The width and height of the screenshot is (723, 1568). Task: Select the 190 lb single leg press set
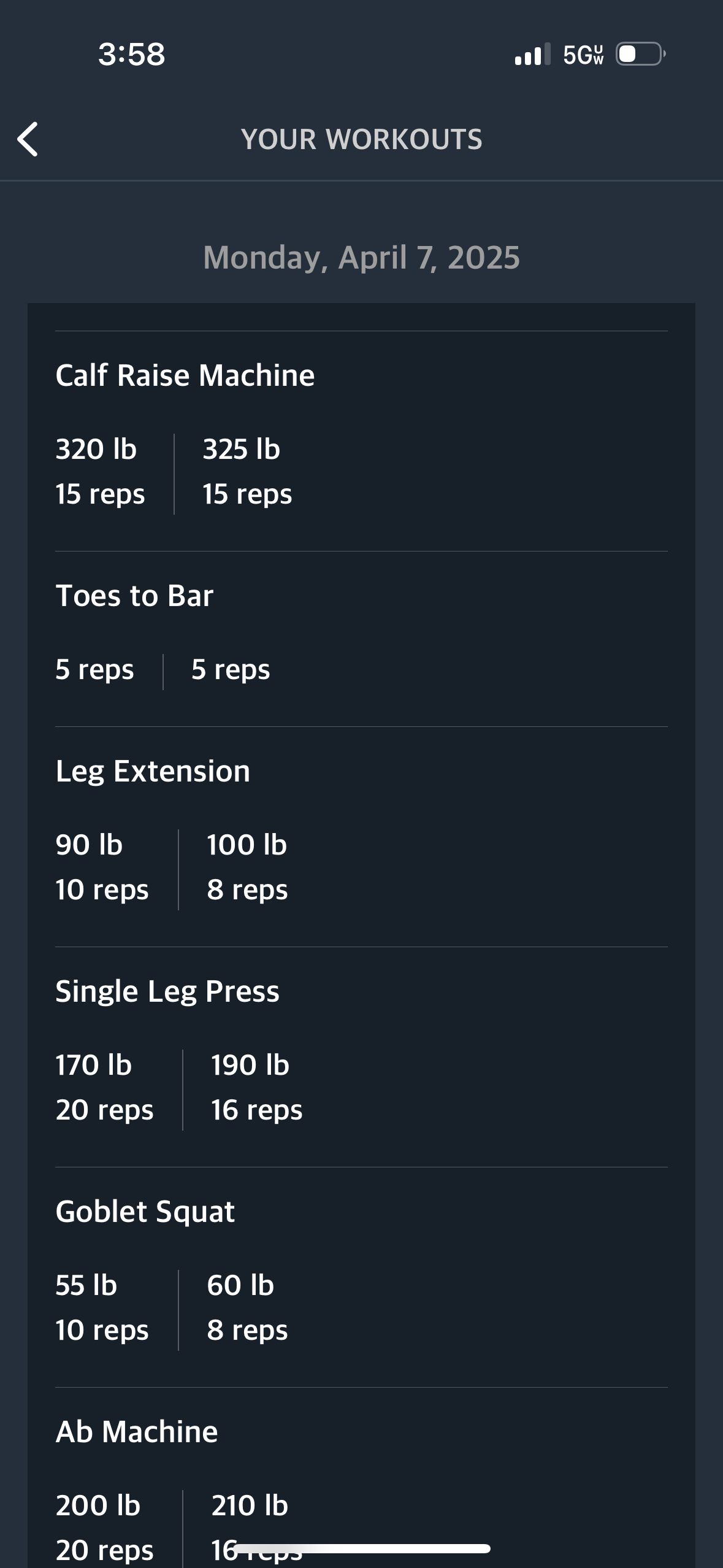pos(257,1088)
